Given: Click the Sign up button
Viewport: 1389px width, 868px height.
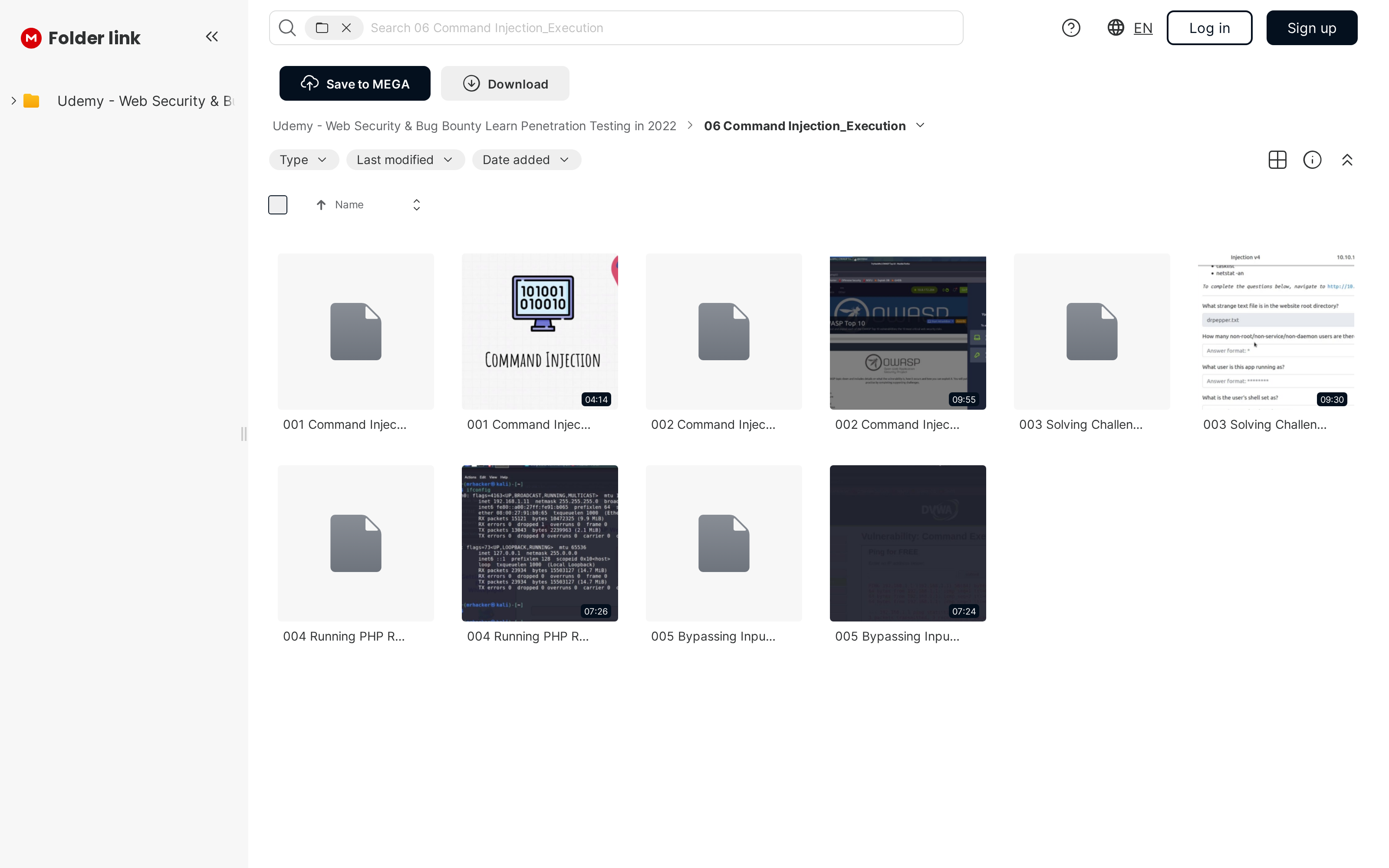Looking at the screenshot, I should coord(1311,27).
